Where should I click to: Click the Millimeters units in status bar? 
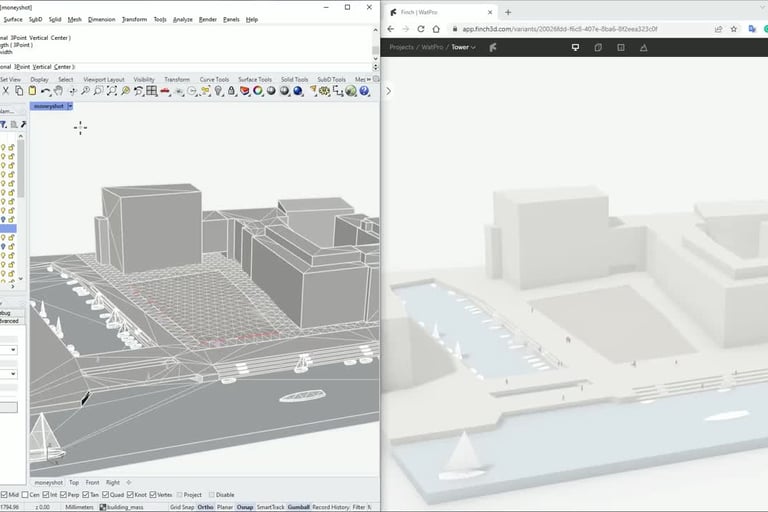79,507
